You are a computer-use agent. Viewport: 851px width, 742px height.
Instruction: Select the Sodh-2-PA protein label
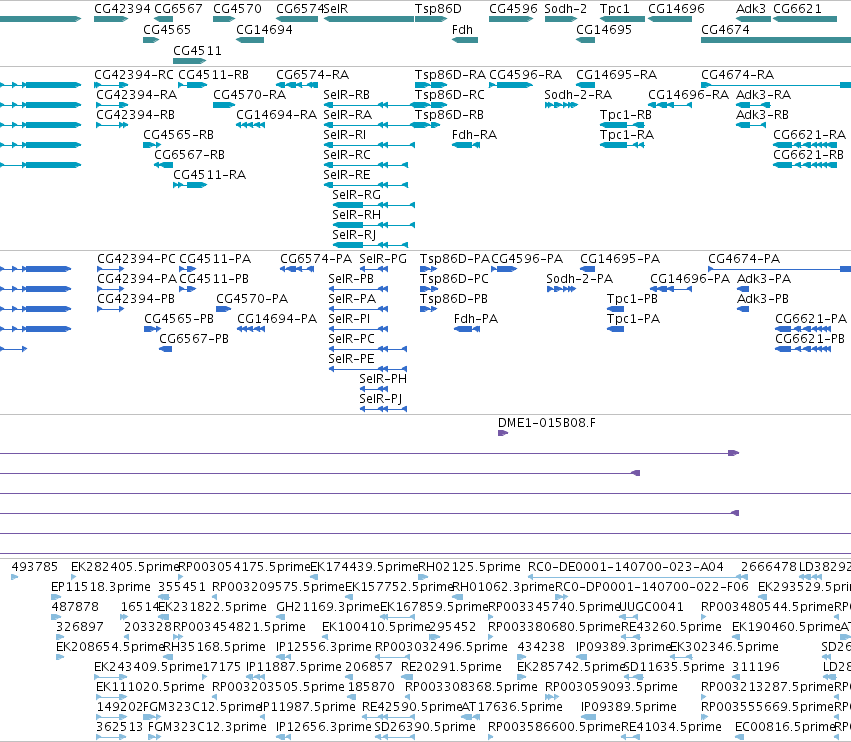point(580,278)
